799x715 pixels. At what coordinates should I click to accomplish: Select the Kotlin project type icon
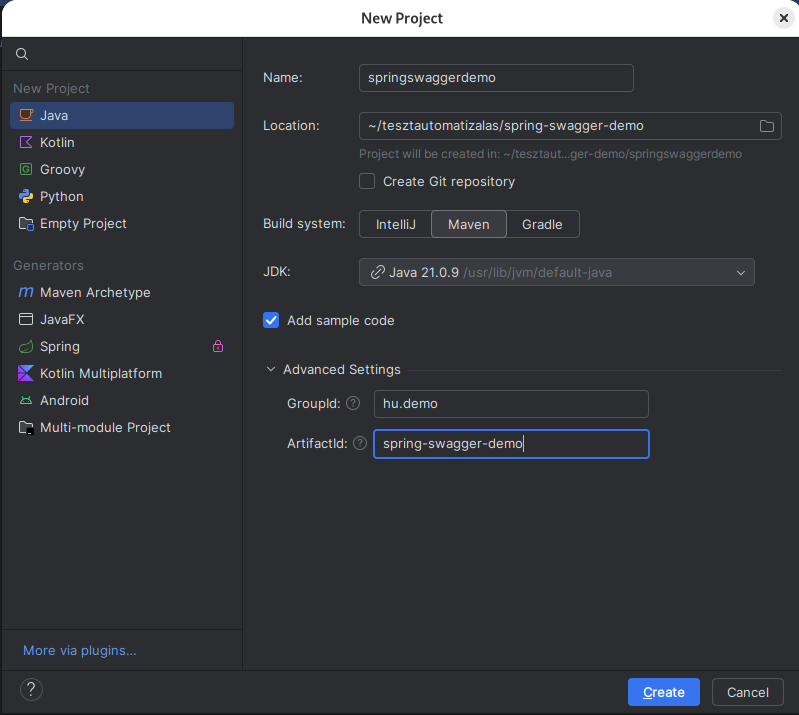[x=26, y=143]
